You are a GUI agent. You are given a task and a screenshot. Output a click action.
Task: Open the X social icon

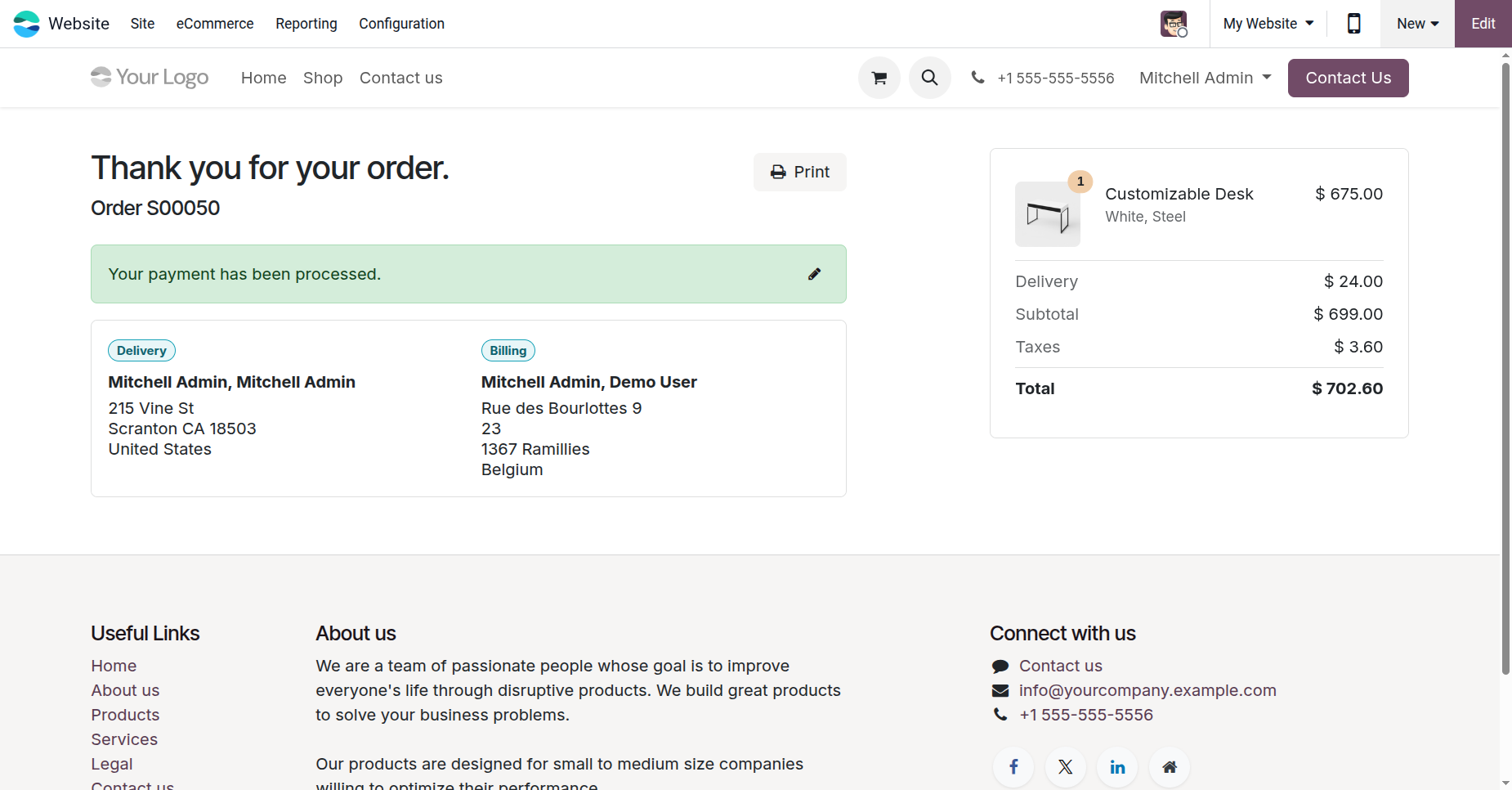click(x=1066, y=767)
